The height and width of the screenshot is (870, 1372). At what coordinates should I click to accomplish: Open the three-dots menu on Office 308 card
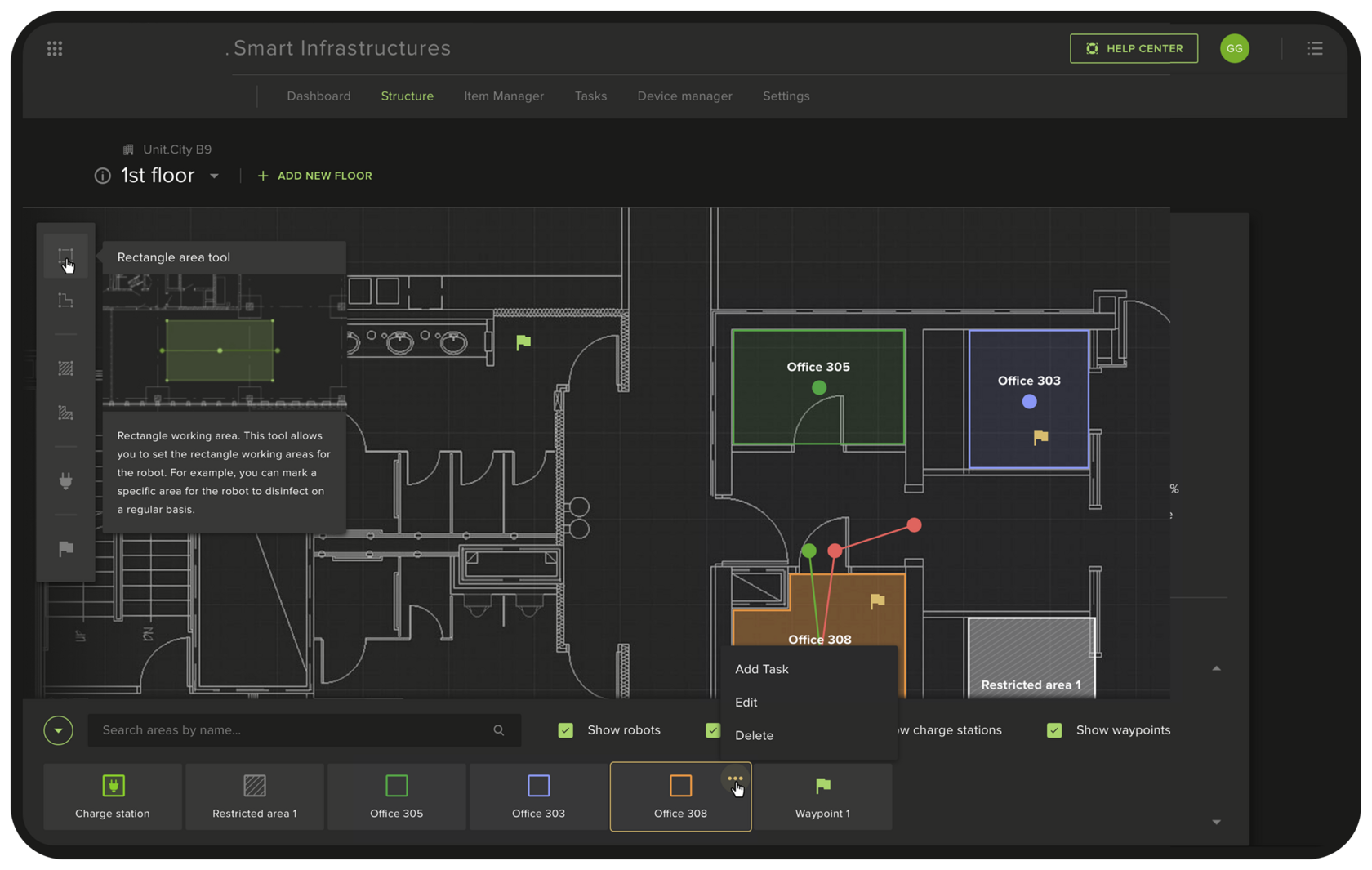[x=735, y=779]
